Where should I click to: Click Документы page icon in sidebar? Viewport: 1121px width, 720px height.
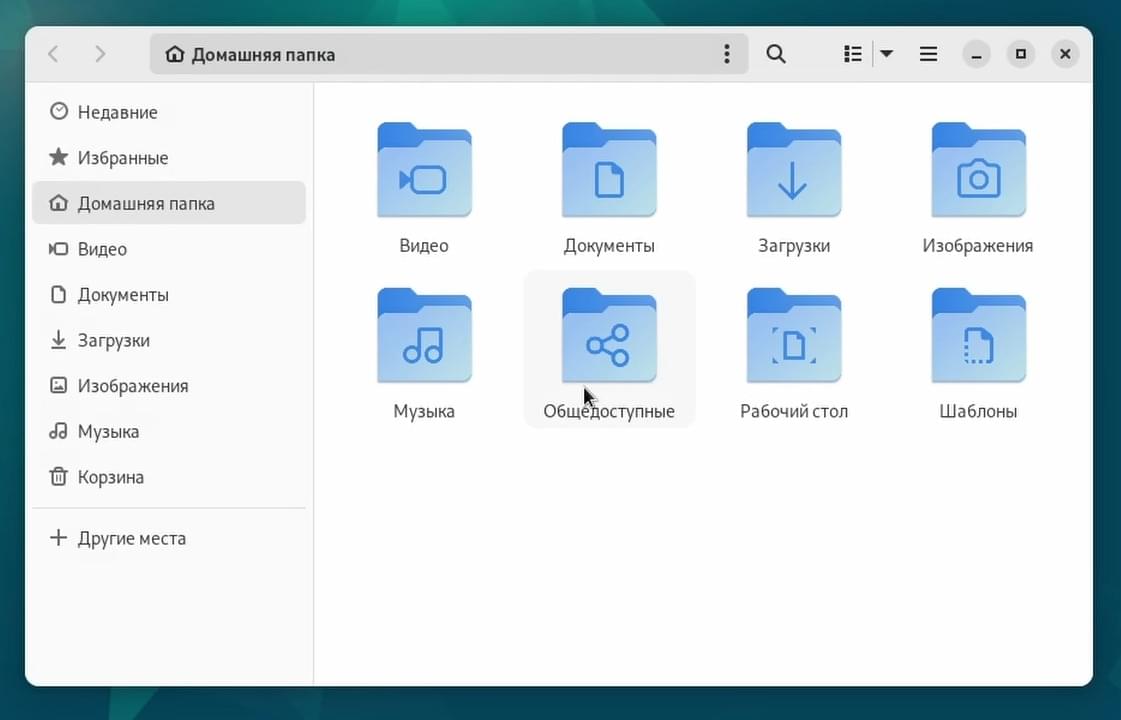(x=59, y=295)
